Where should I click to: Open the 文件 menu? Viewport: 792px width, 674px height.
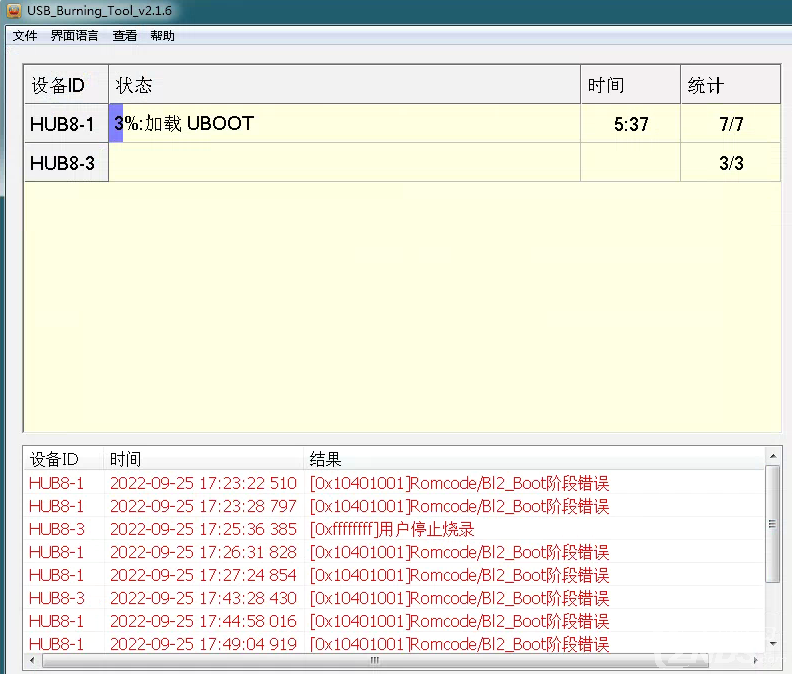click(25, 36)
